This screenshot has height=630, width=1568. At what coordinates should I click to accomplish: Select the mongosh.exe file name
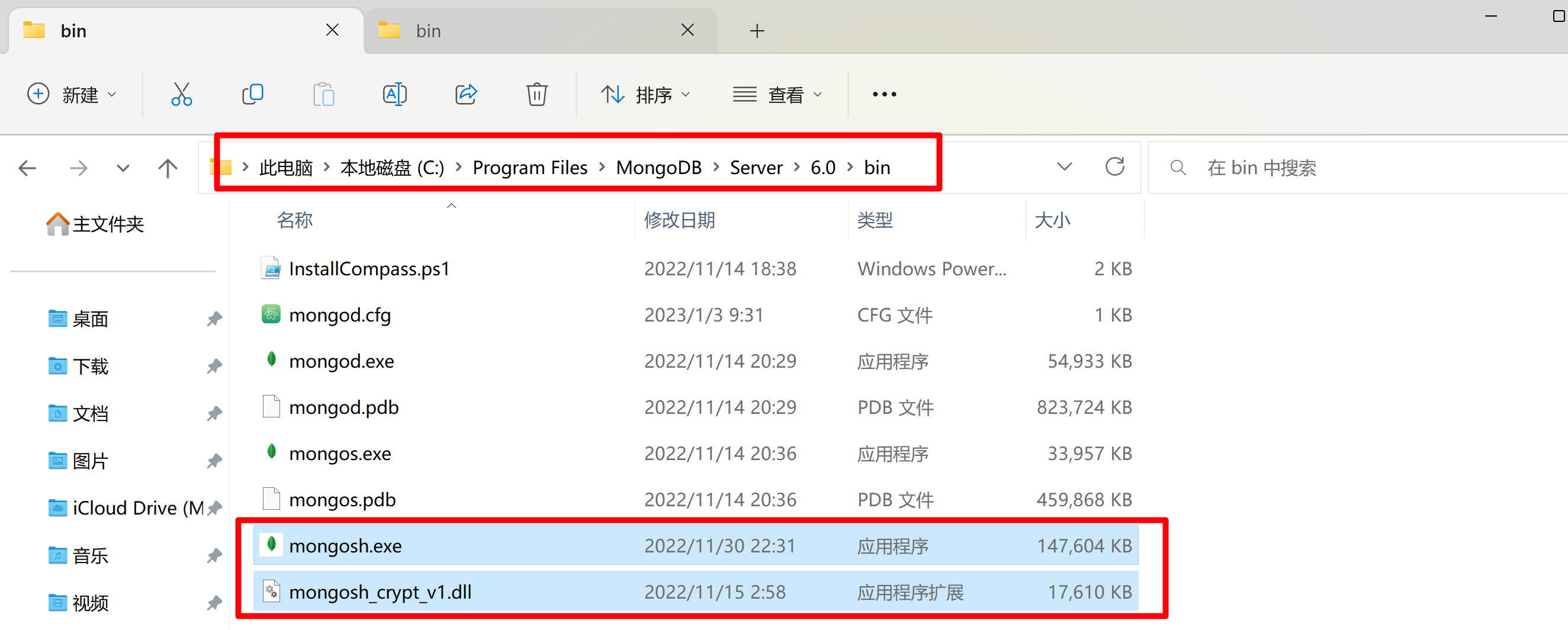[345, 545]
